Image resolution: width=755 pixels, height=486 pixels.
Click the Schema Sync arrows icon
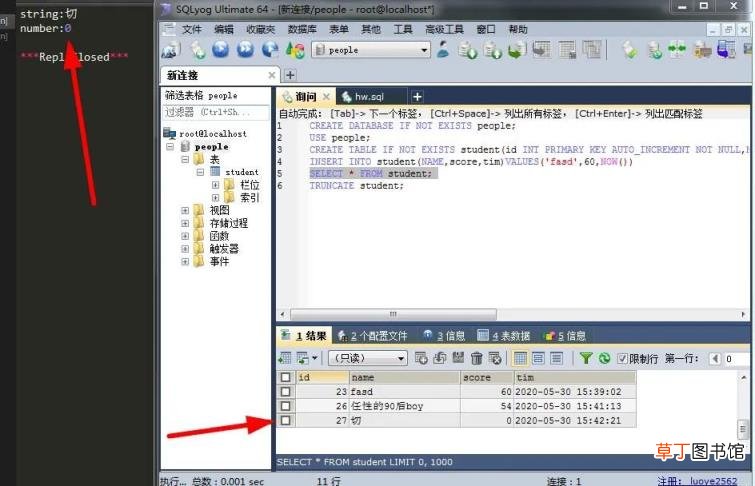[x=677, y=50]
